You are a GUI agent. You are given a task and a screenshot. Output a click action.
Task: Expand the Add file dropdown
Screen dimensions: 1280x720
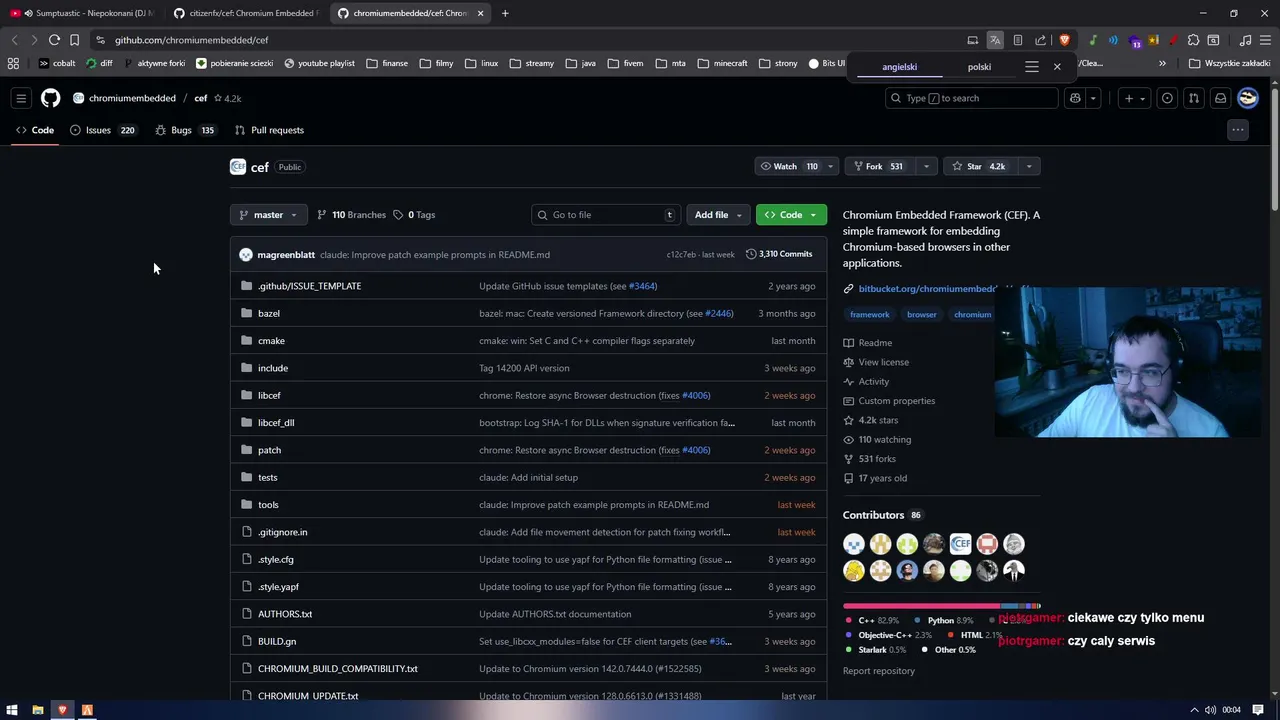coord(718,215)
